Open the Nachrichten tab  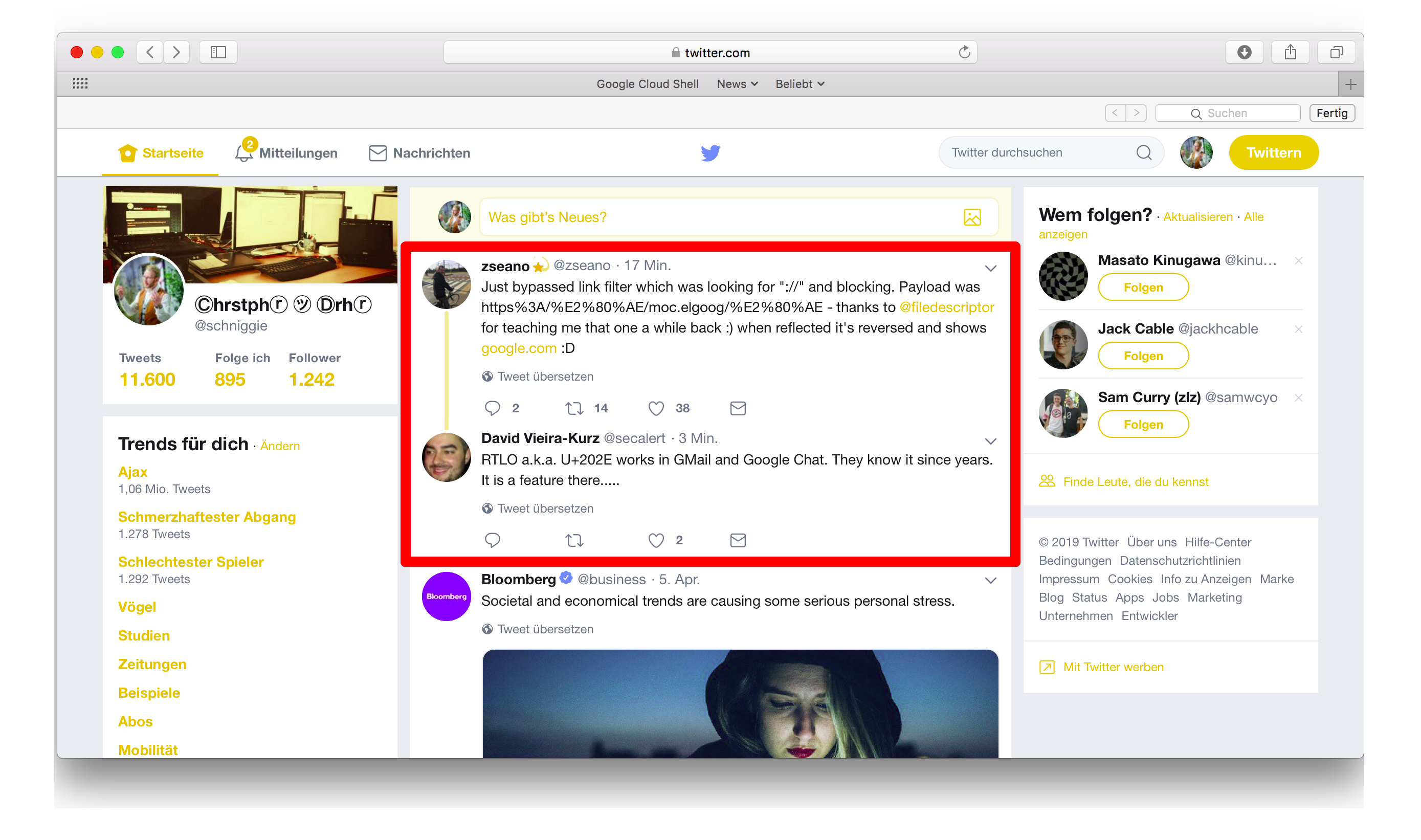(x=419, y=153)
